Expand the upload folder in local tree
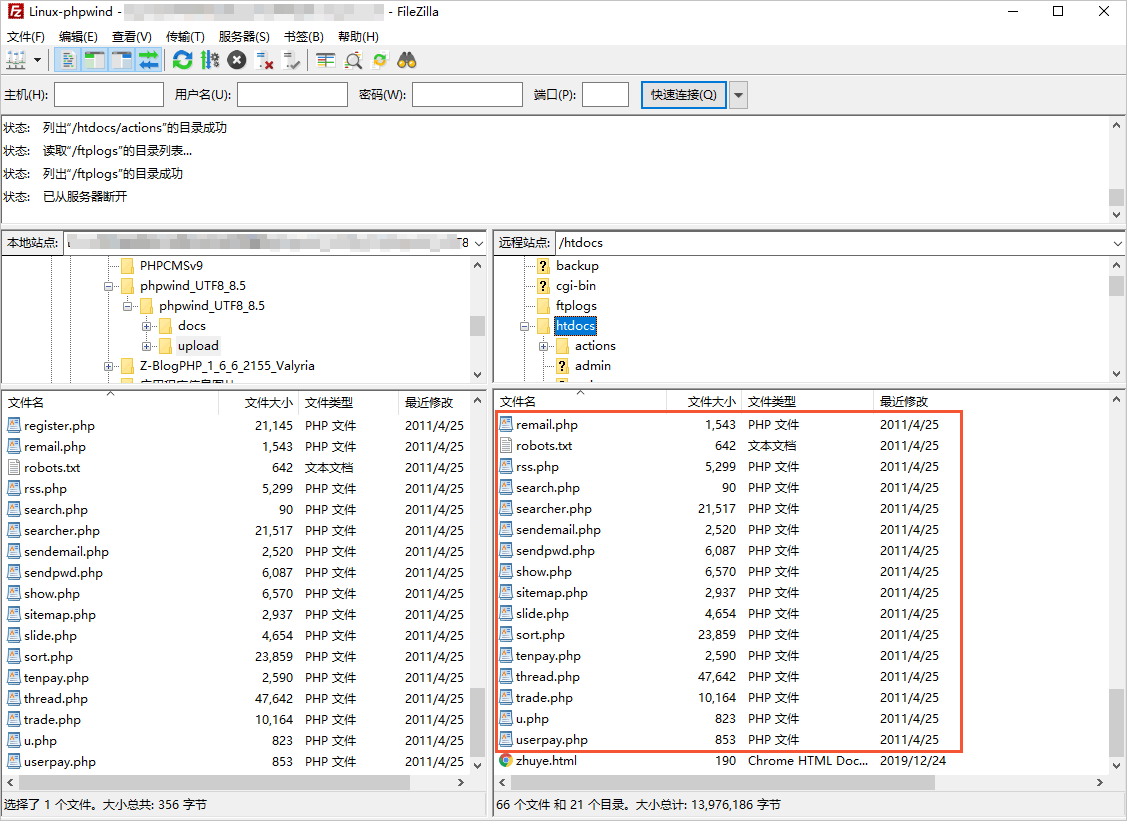This screenshot has width=1127, height=821. coord(147,347)
